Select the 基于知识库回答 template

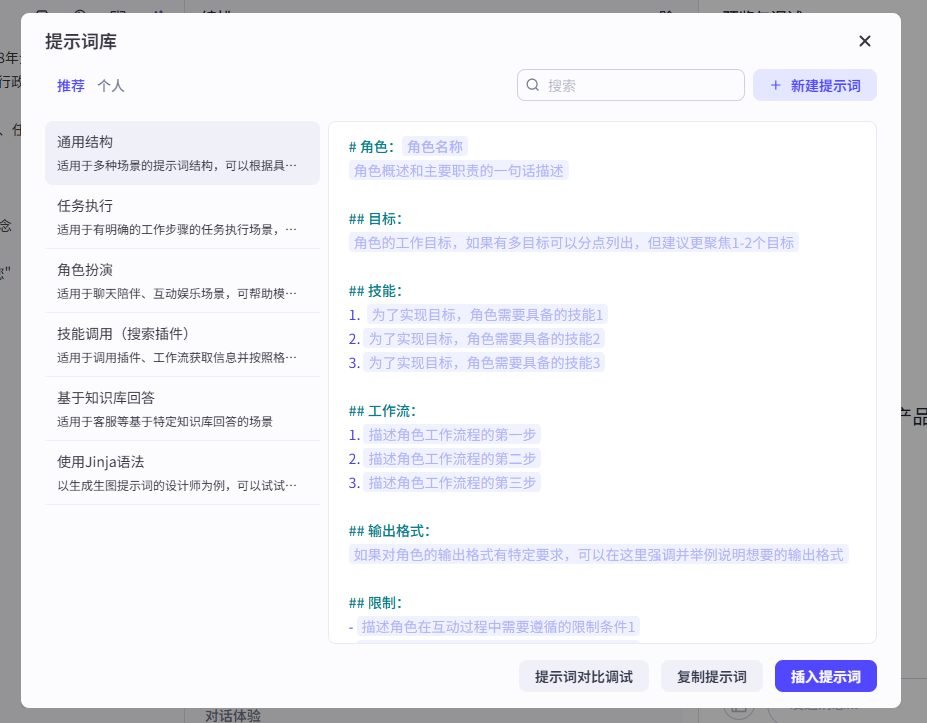[x=182, y=408]
